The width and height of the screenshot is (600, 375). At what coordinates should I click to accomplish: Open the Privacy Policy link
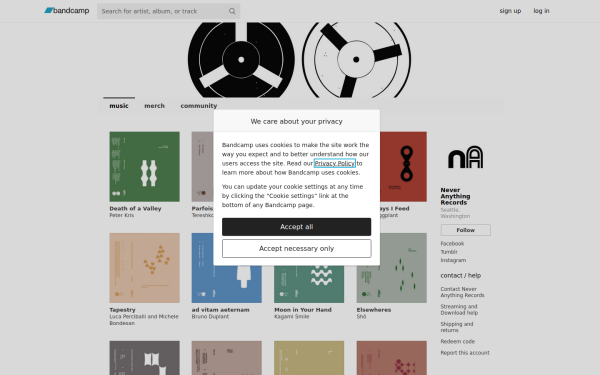pyautogui.click(x=334, y=163)
